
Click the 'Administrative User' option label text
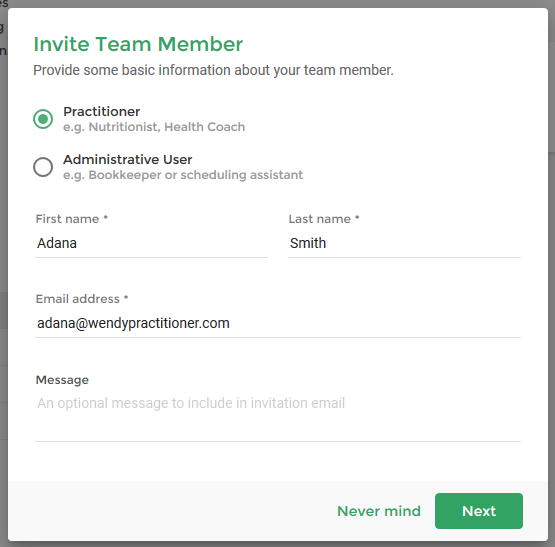[127, 159]
